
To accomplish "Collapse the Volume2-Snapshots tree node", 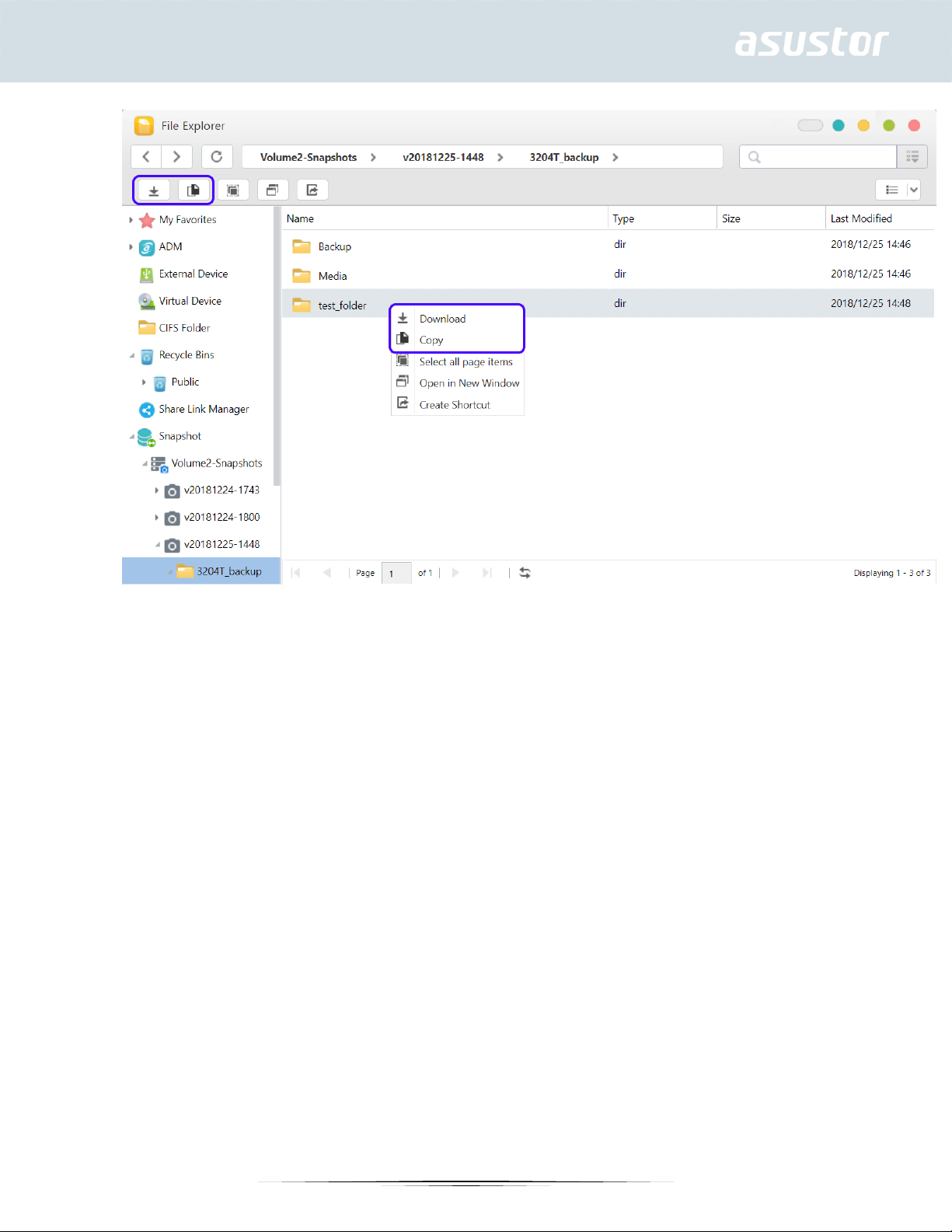I will 145,464.
